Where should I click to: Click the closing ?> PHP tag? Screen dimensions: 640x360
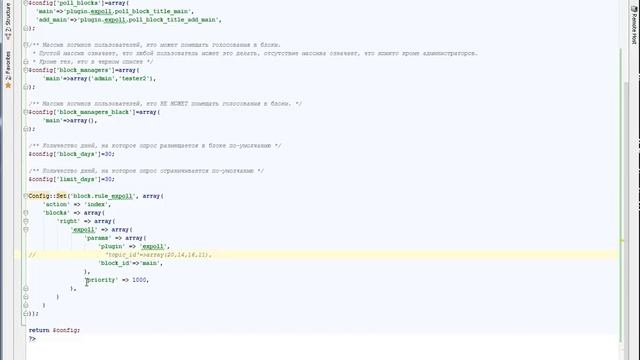click(32, 339)
